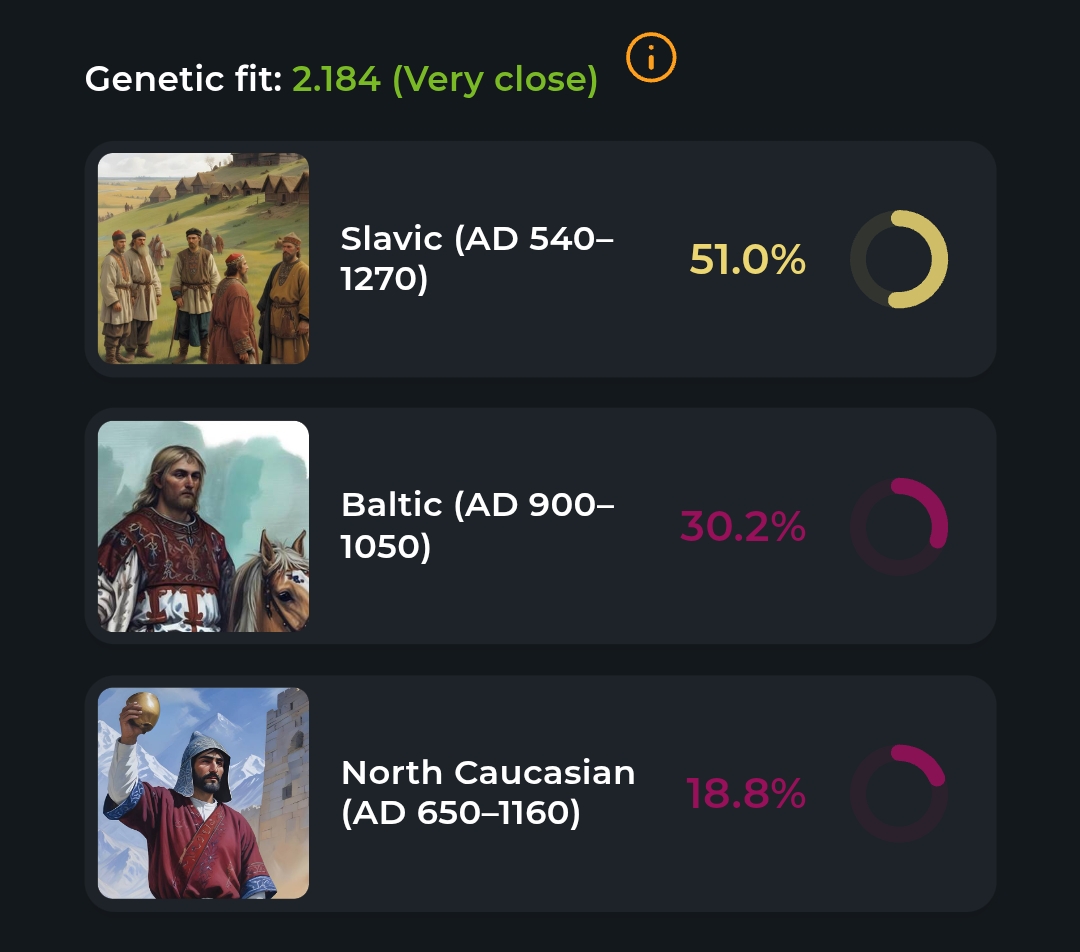
Task: Click the yellow Slavic donut chart
Action: [898, 259]
